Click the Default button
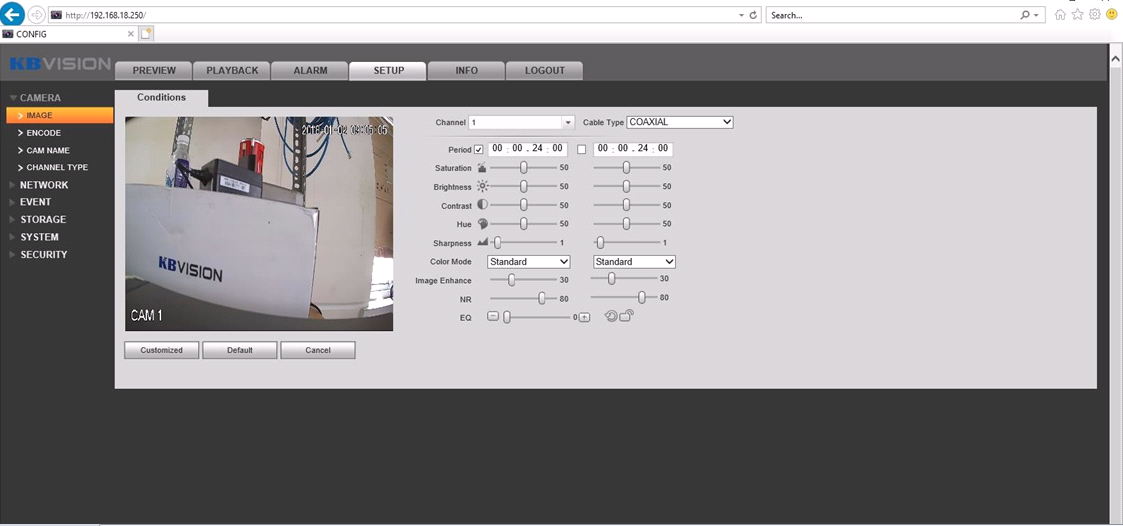The height and width of the screenshot is (526, 1123). tap(240, 350)
